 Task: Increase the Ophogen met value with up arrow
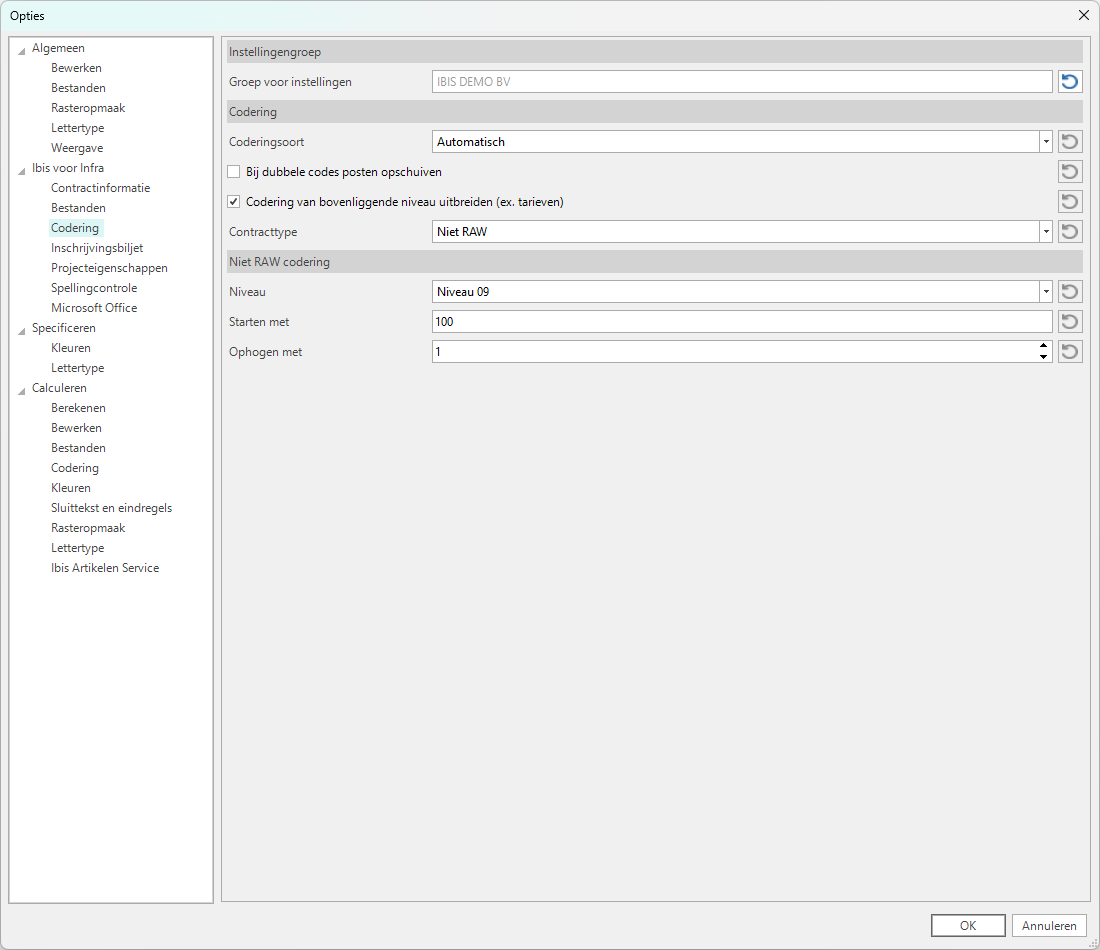coord(1044,347)
